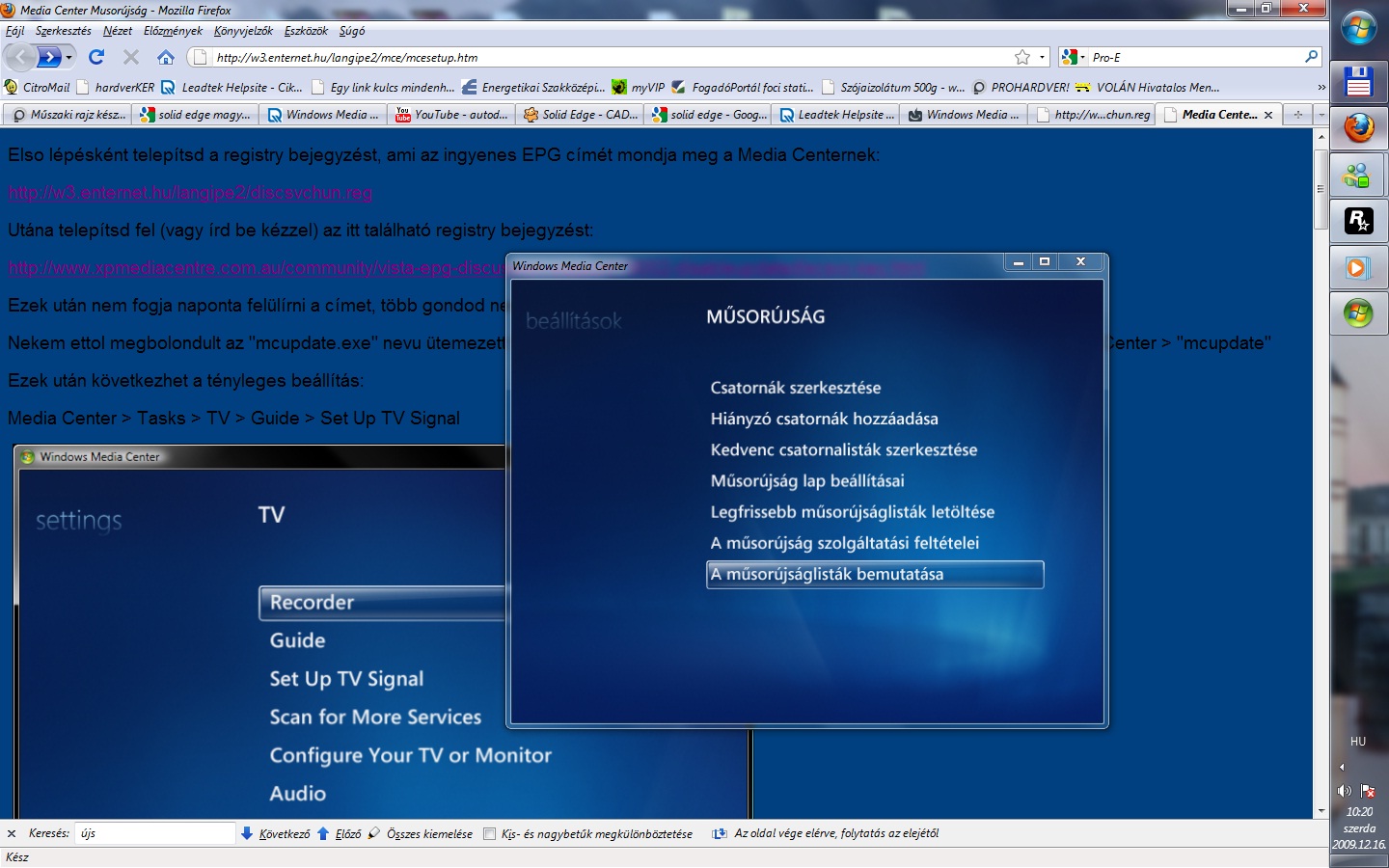Select Műsorújság lap beállításai
1389x868 pixels.
coord(807,480)
